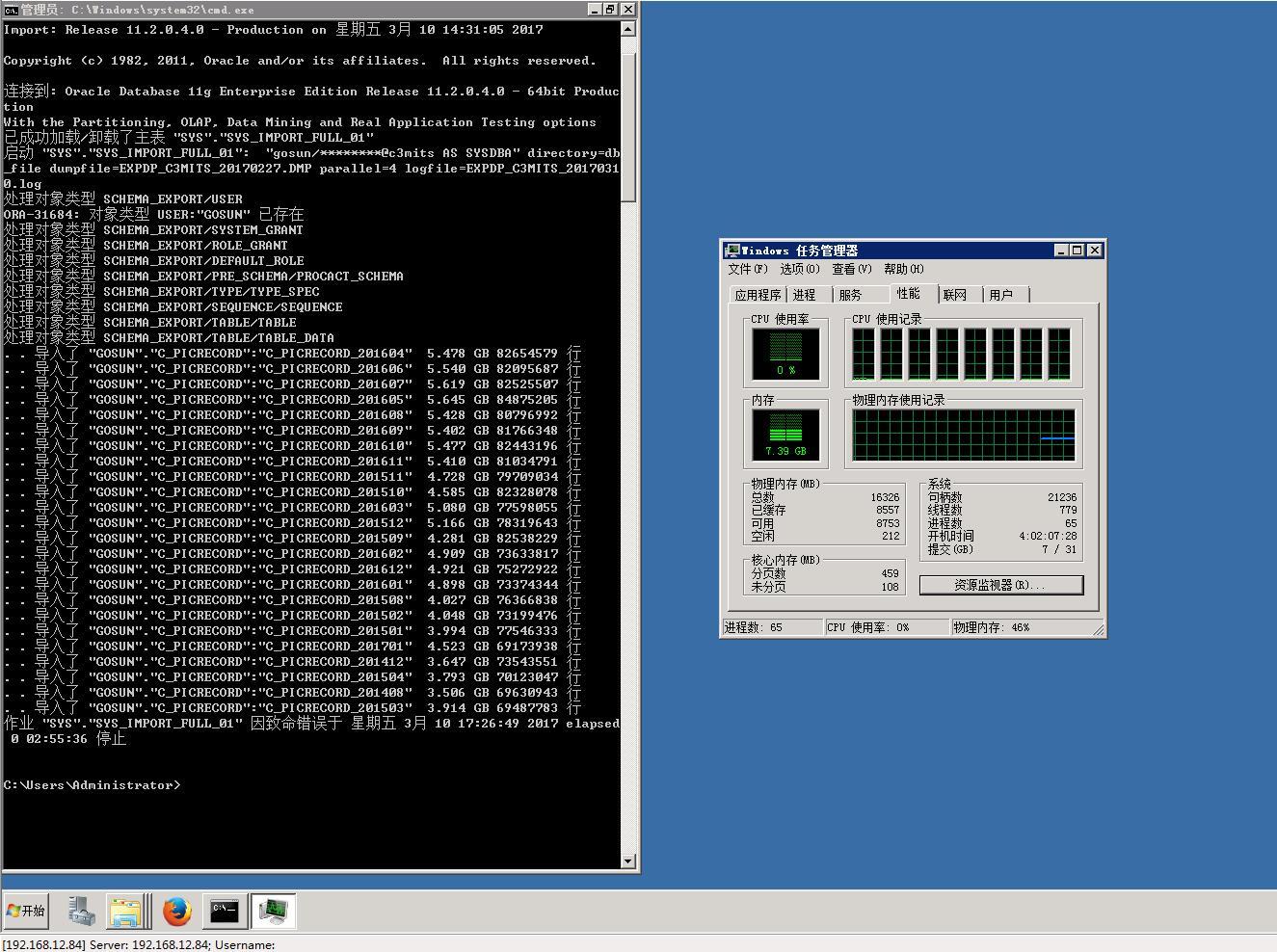Switch to the Task Manager taskbar button

[274, 911]
